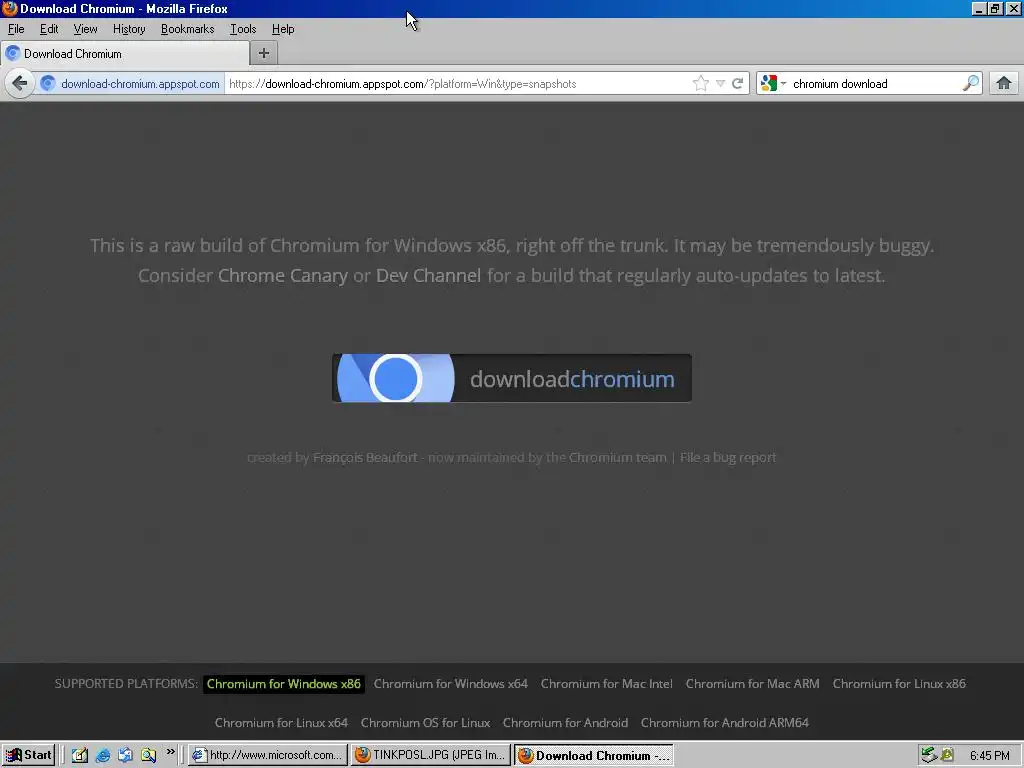Open a new tab with plus button
Image resolution: width=1024 pixels, height=768 pixels.
(x=264, y=54)
